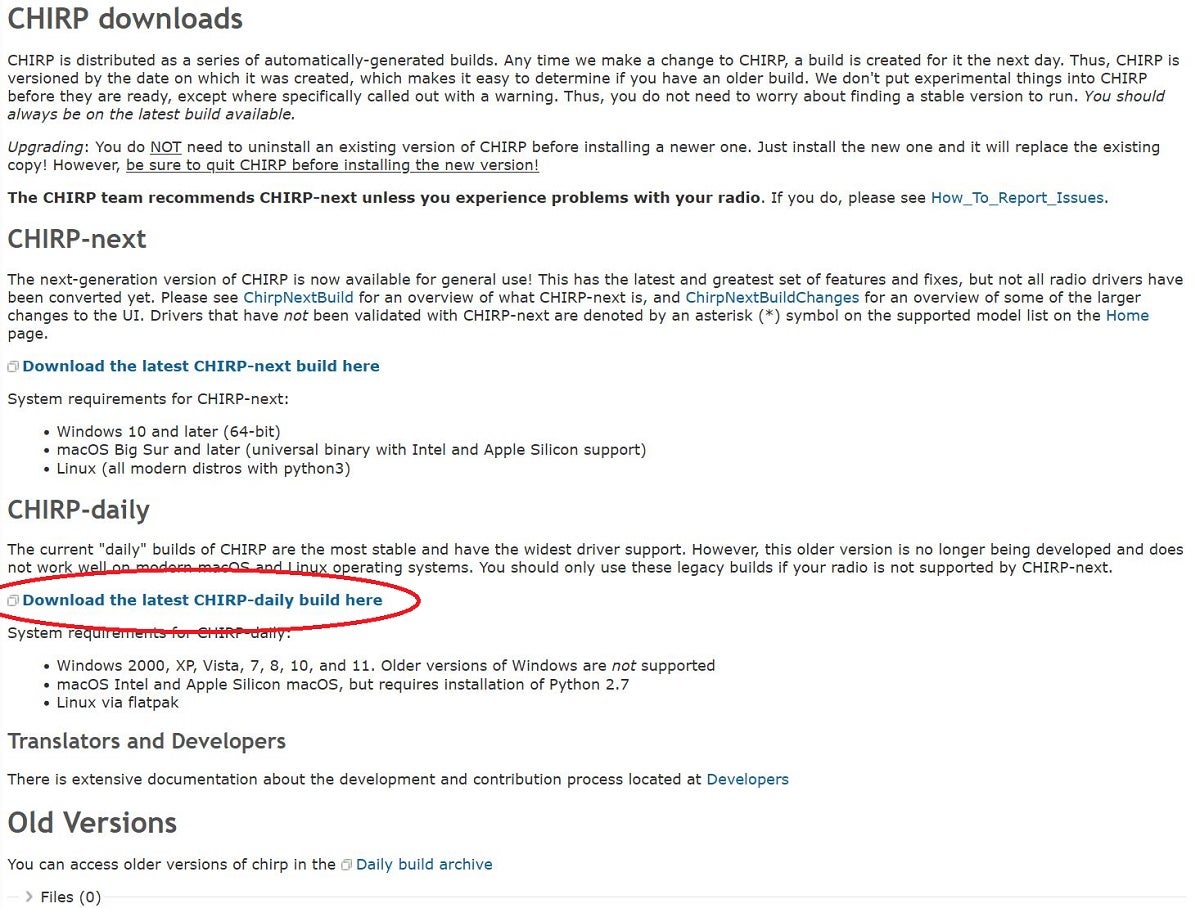This screenshot has width=1200, height=908.
Task: Click the external-link icon beside CHIRP-daily download
Action: (x=13, y=601)
